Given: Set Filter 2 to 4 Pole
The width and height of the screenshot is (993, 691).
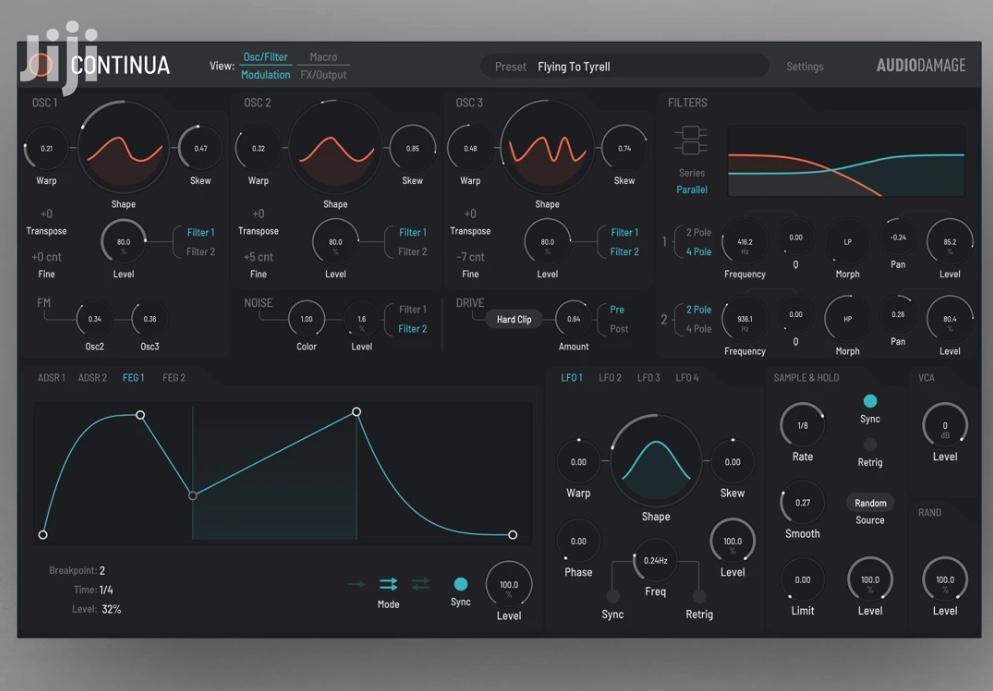Looking at the screenshot, I should (x=699, y=329).
